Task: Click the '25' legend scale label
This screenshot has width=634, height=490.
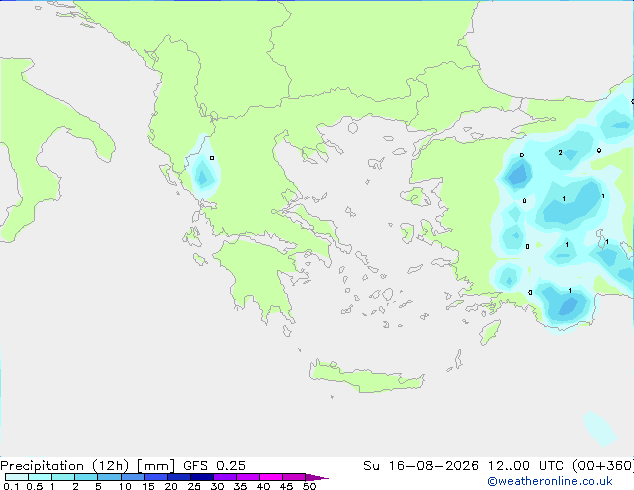Action: click(x=194, y=486)
